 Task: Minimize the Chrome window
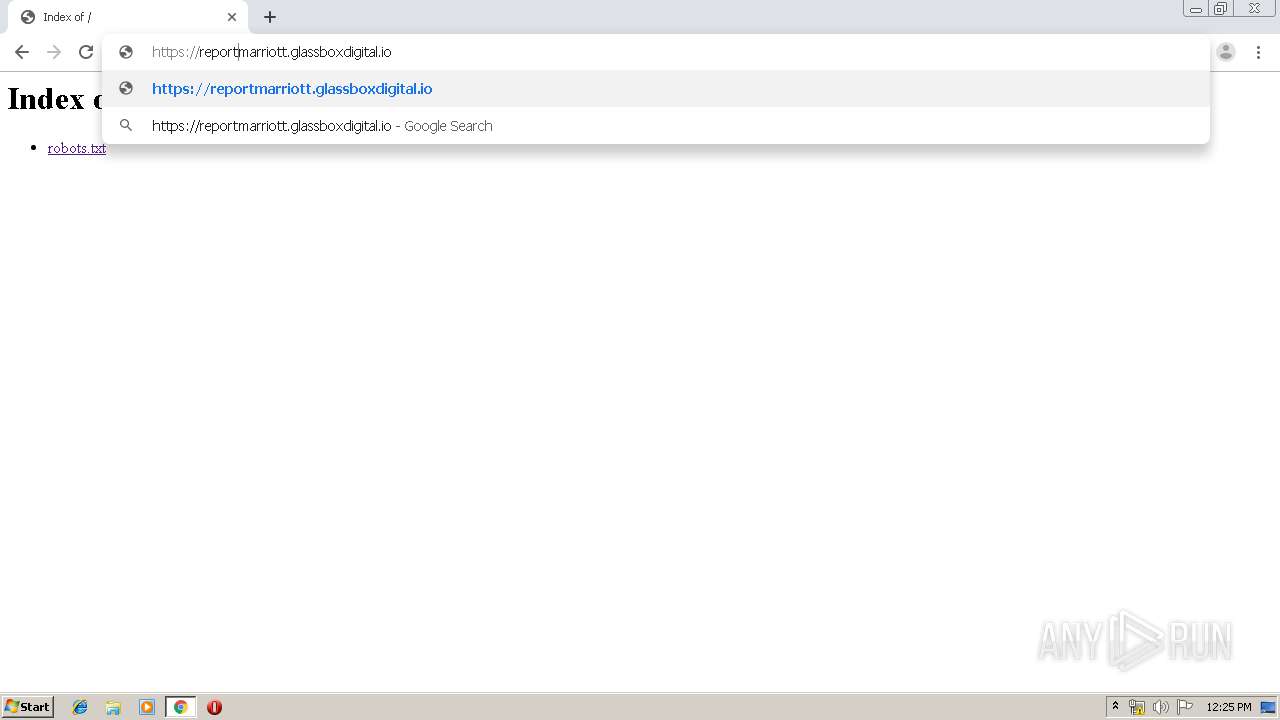point(1196,9)
